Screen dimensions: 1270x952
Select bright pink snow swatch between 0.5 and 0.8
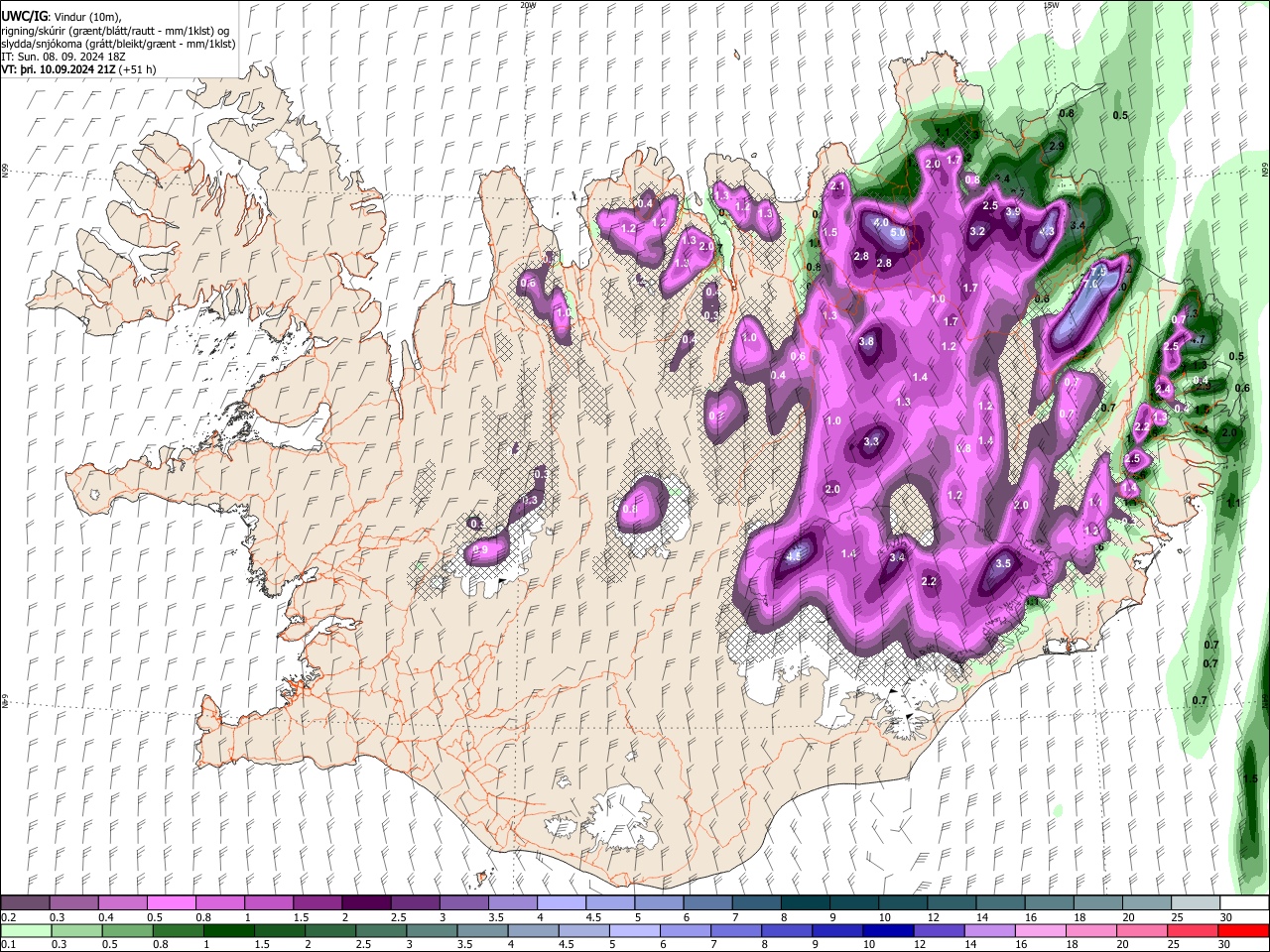(x=172, y=903)
